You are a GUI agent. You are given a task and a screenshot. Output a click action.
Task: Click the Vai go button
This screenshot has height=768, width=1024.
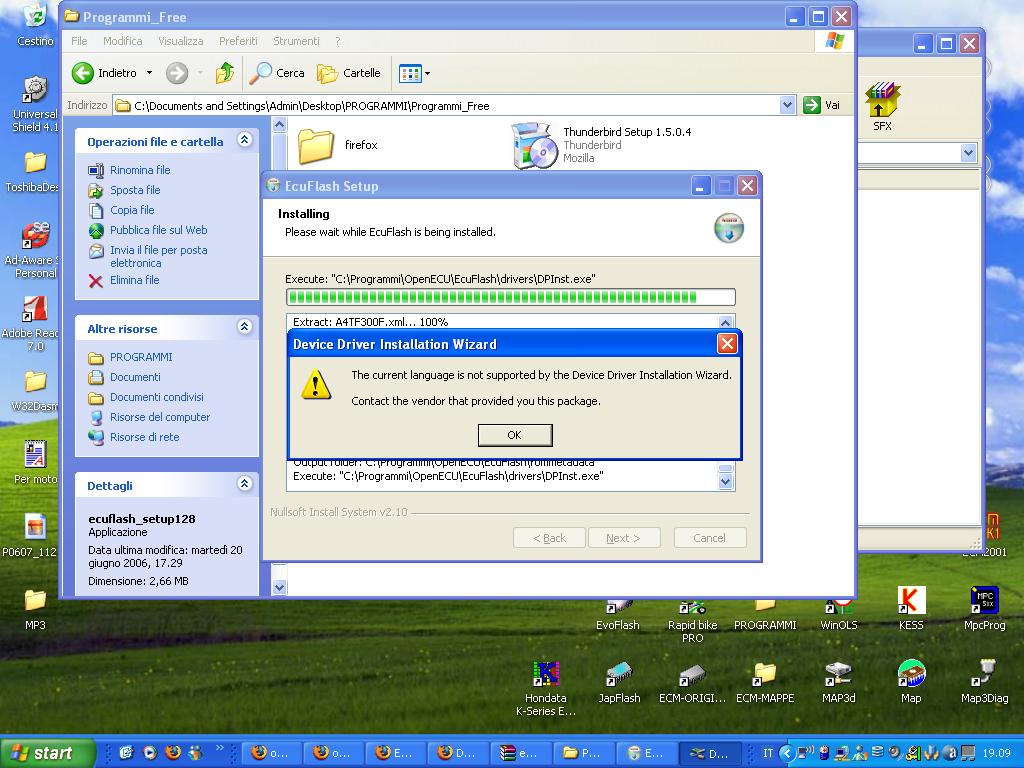click(x=822, y=104)
